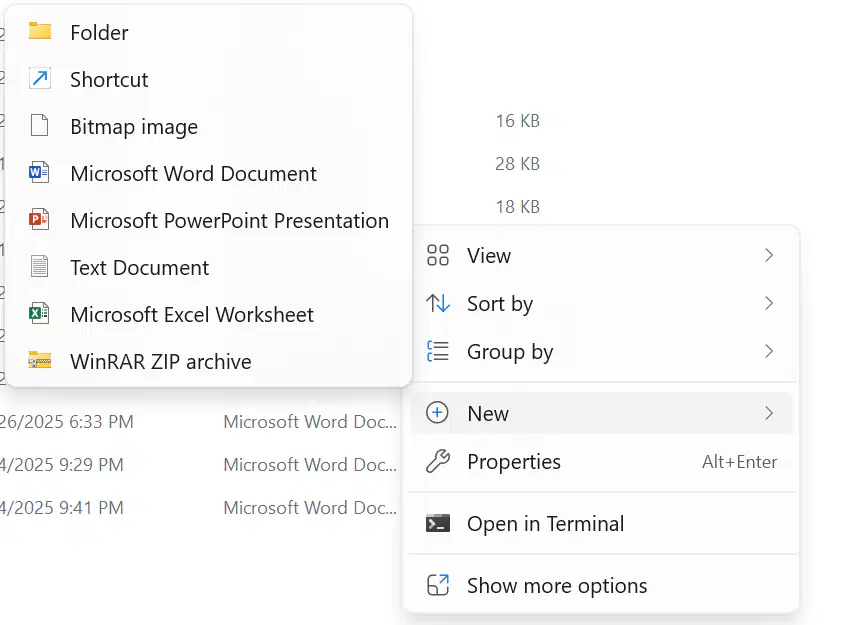Click the yellow Folder icon
Viewport: 841px width, 625px height.
click(x=40, y=31)
